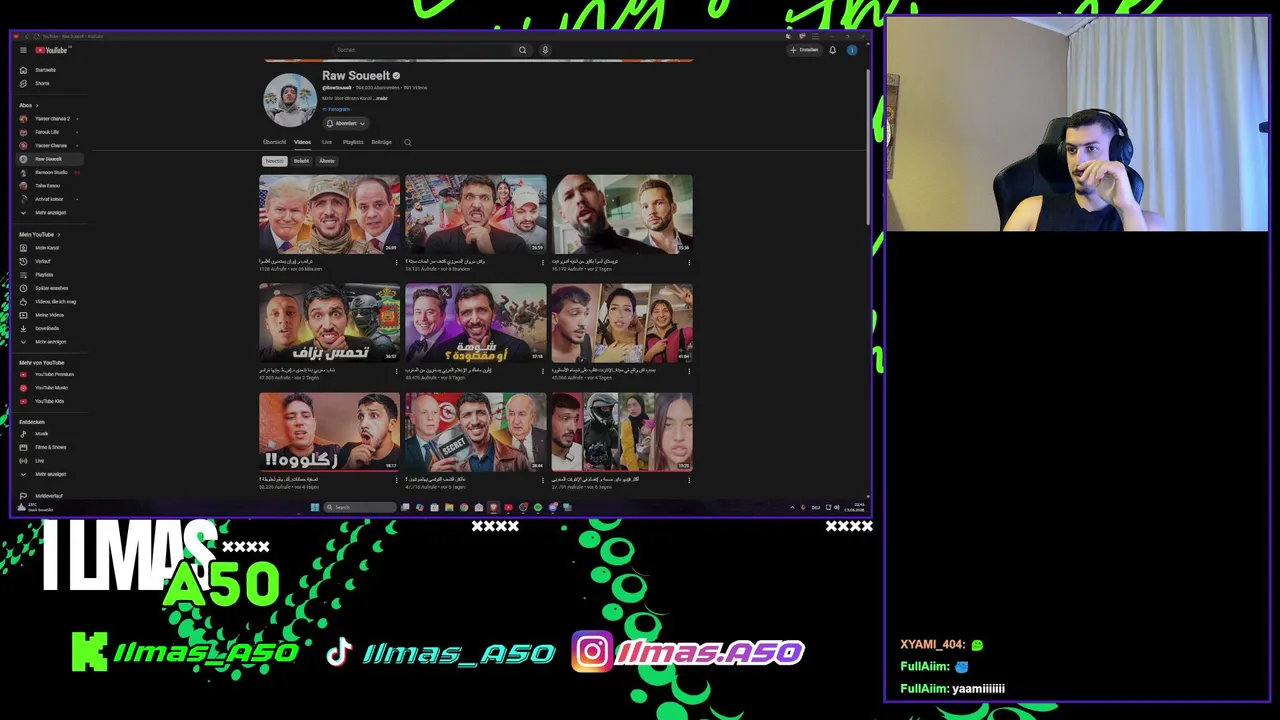Click the search magnifier button
This screenshot has height=720, width=1280.
coord(522,50)
